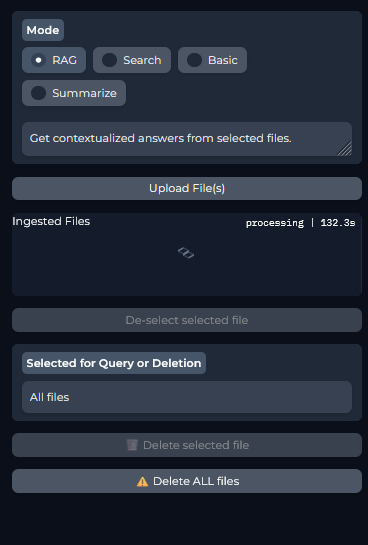Click the trash can icon
This screenshot has width=368, height=545.
pos(132,445)
